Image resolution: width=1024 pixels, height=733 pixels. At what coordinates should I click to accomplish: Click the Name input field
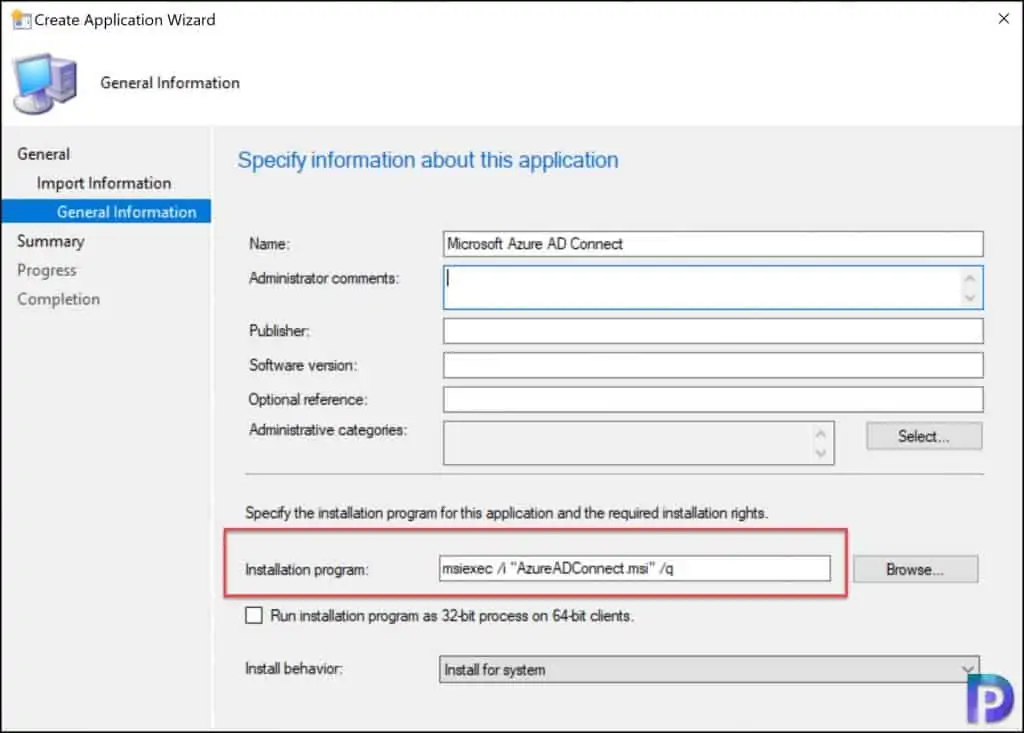click(x=712, y=244)
